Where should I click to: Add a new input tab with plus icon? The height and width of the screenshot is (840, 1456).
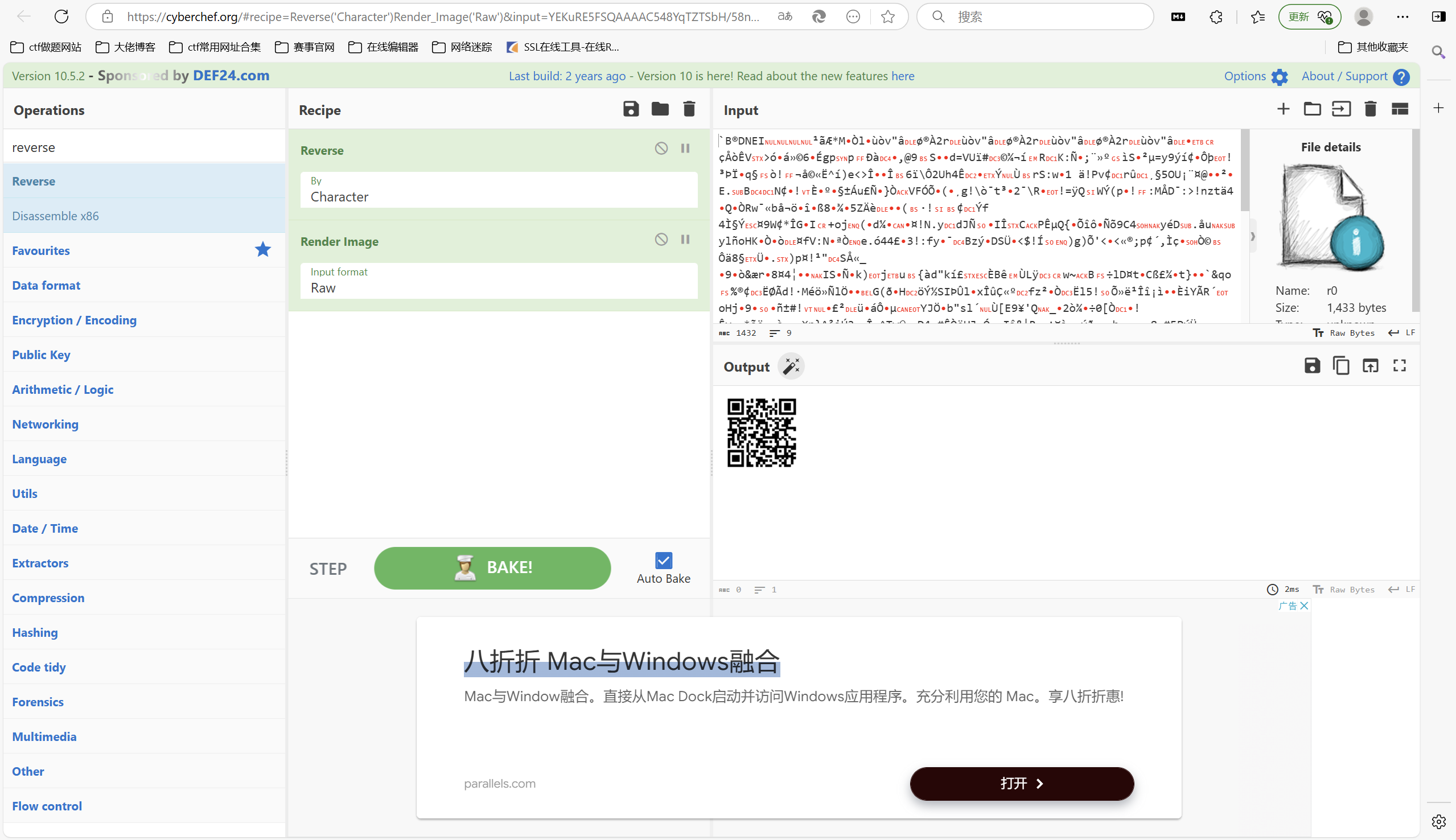(x=1283, y=109)
